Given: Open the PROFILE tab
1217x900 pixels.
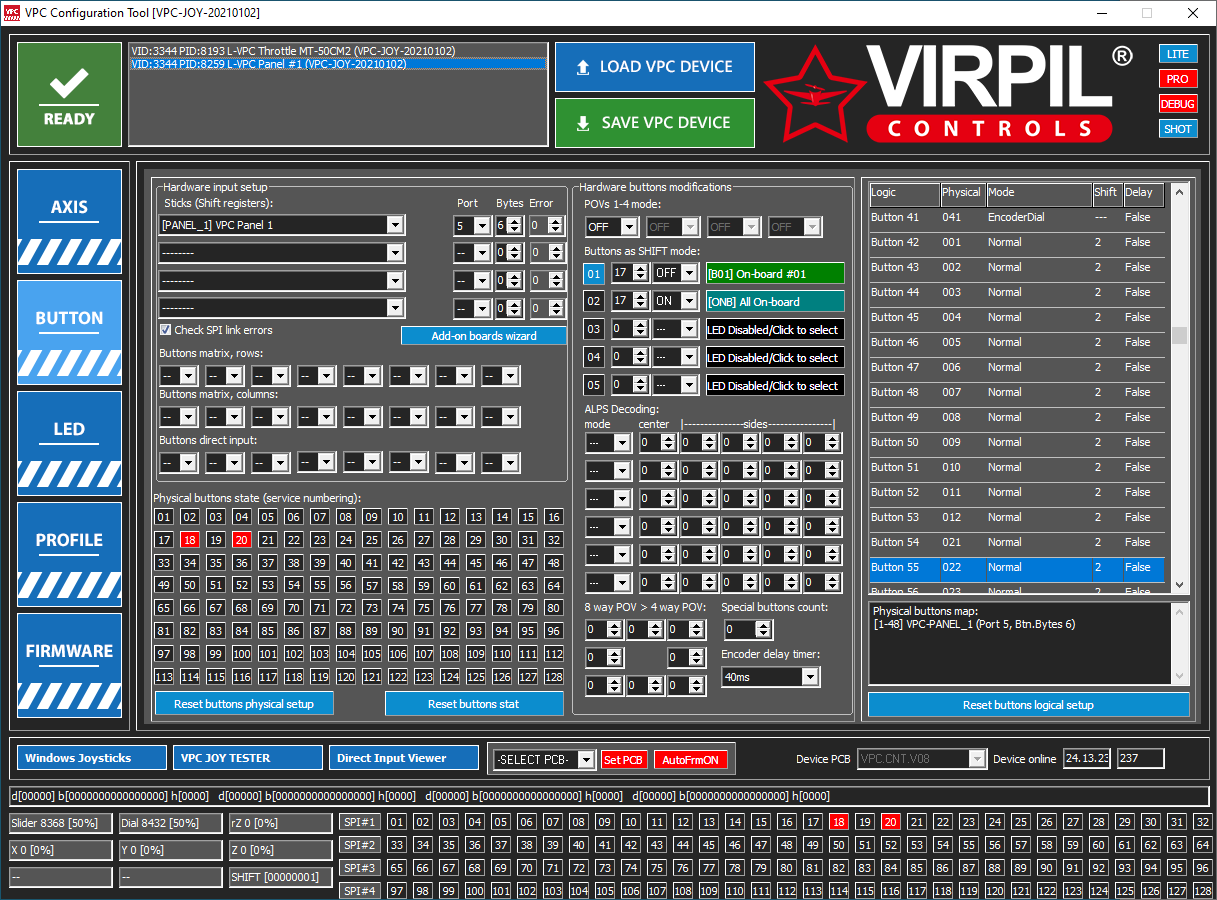Looking at the screenshot, I should (x=69, y=554).
